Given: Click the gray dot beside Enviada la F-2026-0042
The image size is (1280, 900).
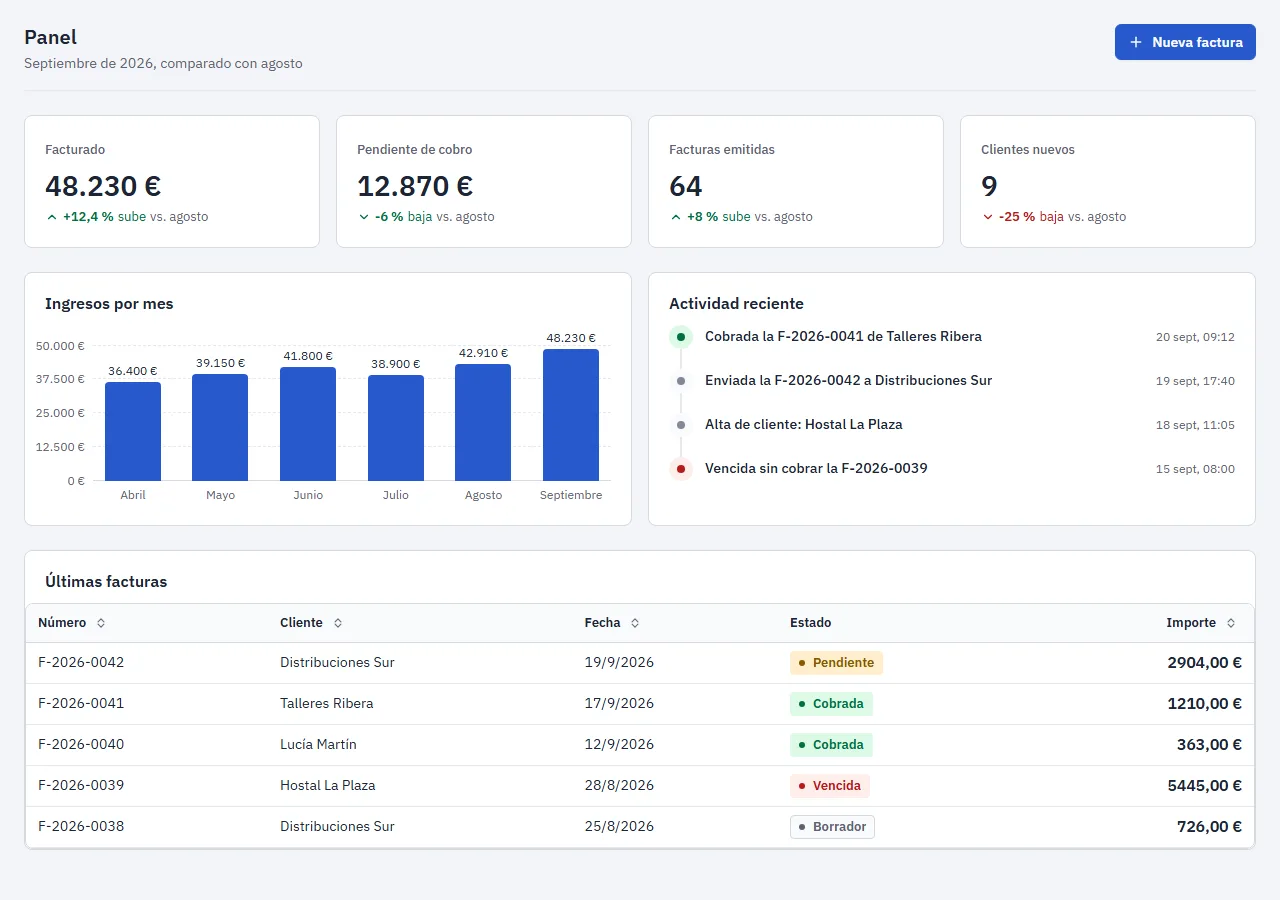Looking at the screenshot, I should 681,381.
